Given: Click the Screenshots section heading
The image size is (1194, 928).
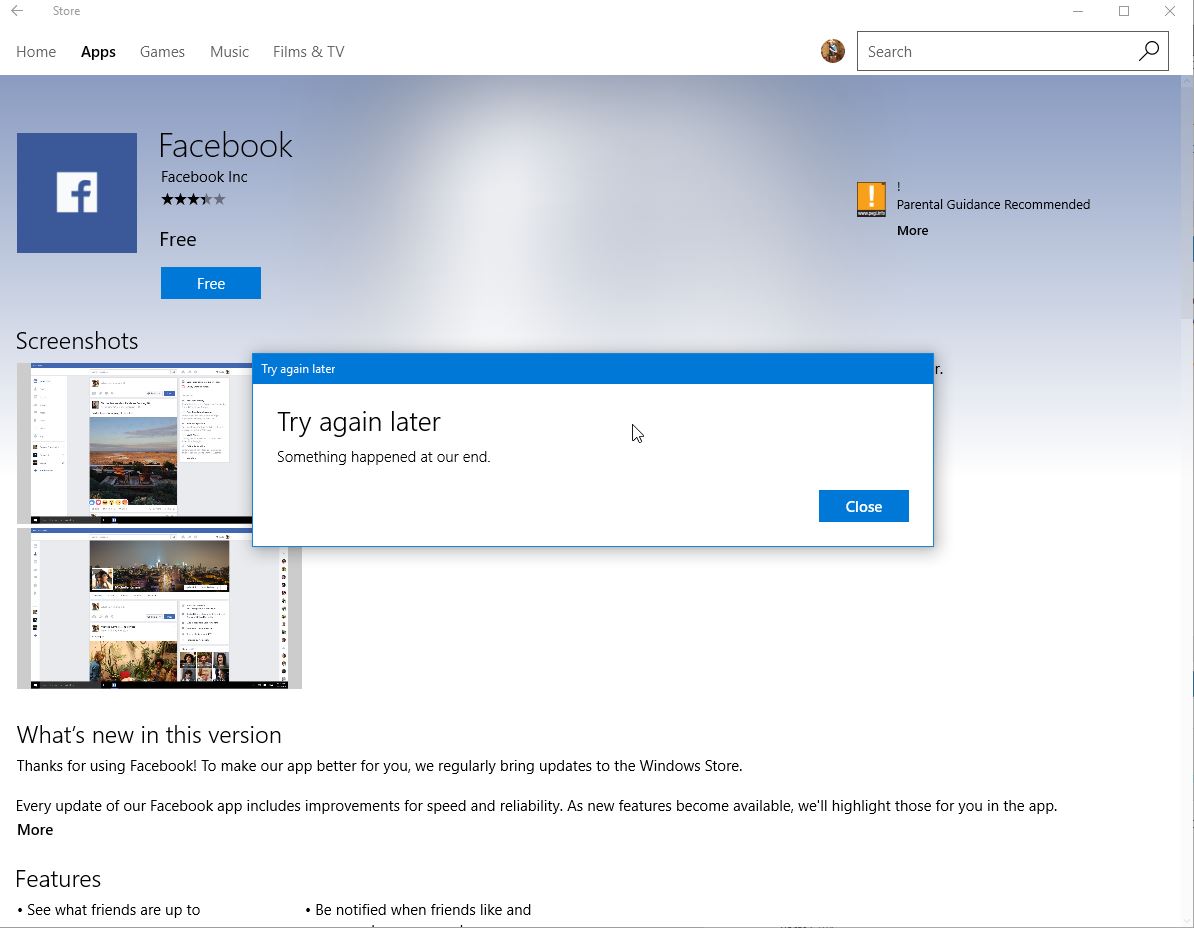Looking at the screenshot, I should coord(77,341).
